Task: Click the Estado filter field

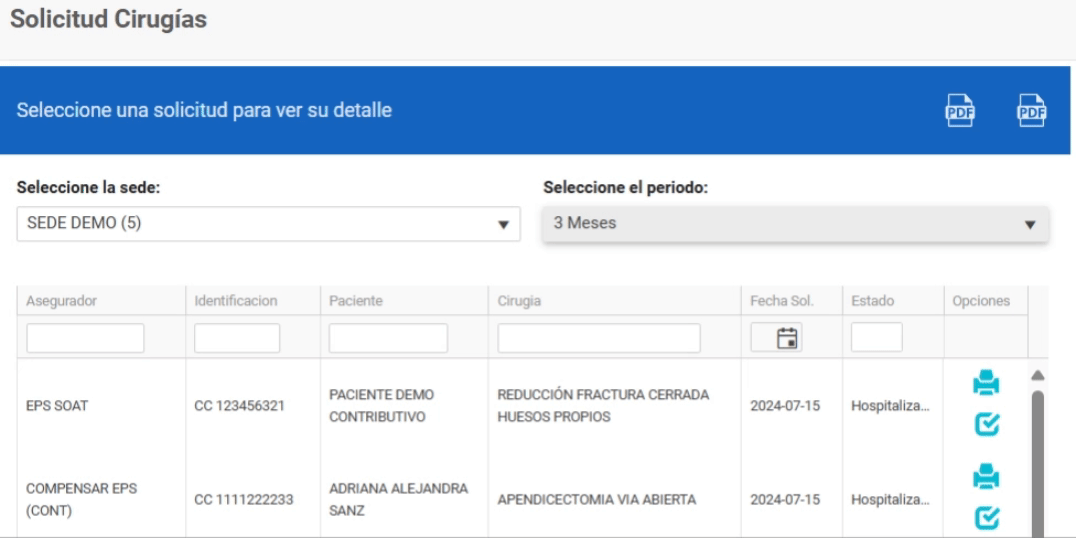Action: (877, 339)
